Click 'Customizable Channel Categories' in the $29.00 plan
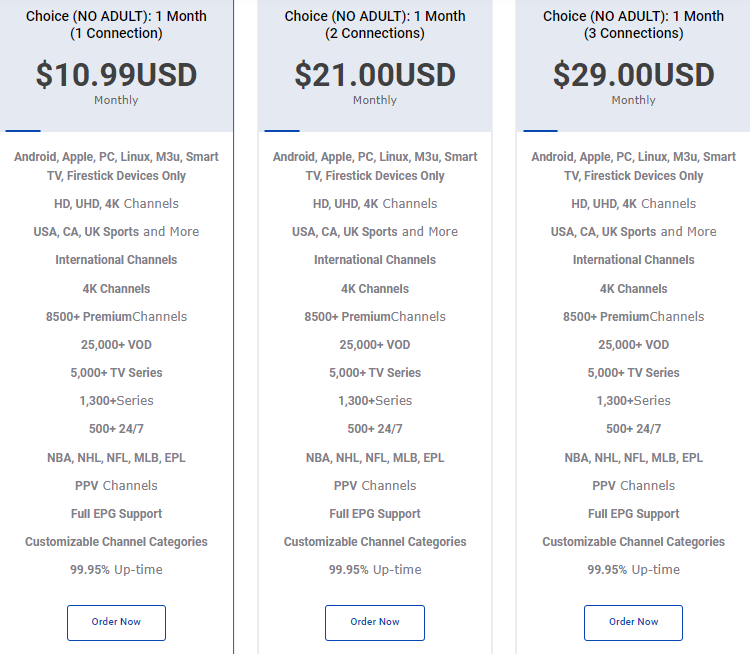The height and width of the screenshot is (654, 750). coord(633,542)
